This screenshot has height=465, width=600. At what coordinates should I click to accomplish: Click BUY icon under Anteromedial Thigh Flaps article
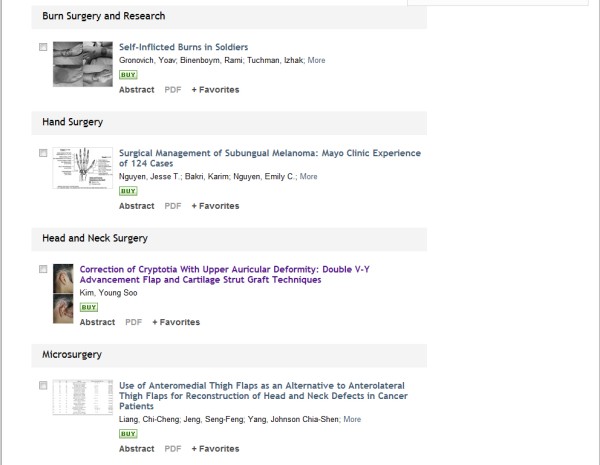point(128,434)
